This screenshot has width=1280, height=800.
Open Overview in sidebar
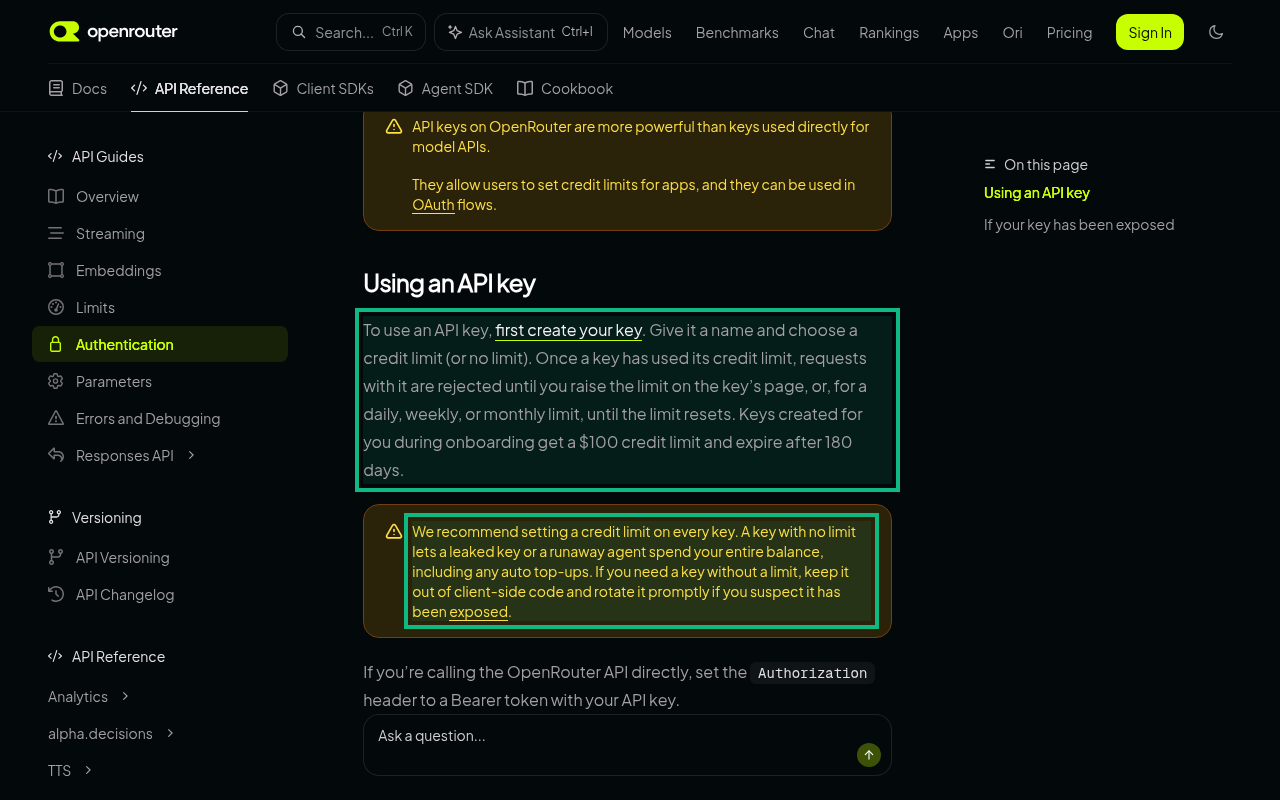(x=160, y=196)
